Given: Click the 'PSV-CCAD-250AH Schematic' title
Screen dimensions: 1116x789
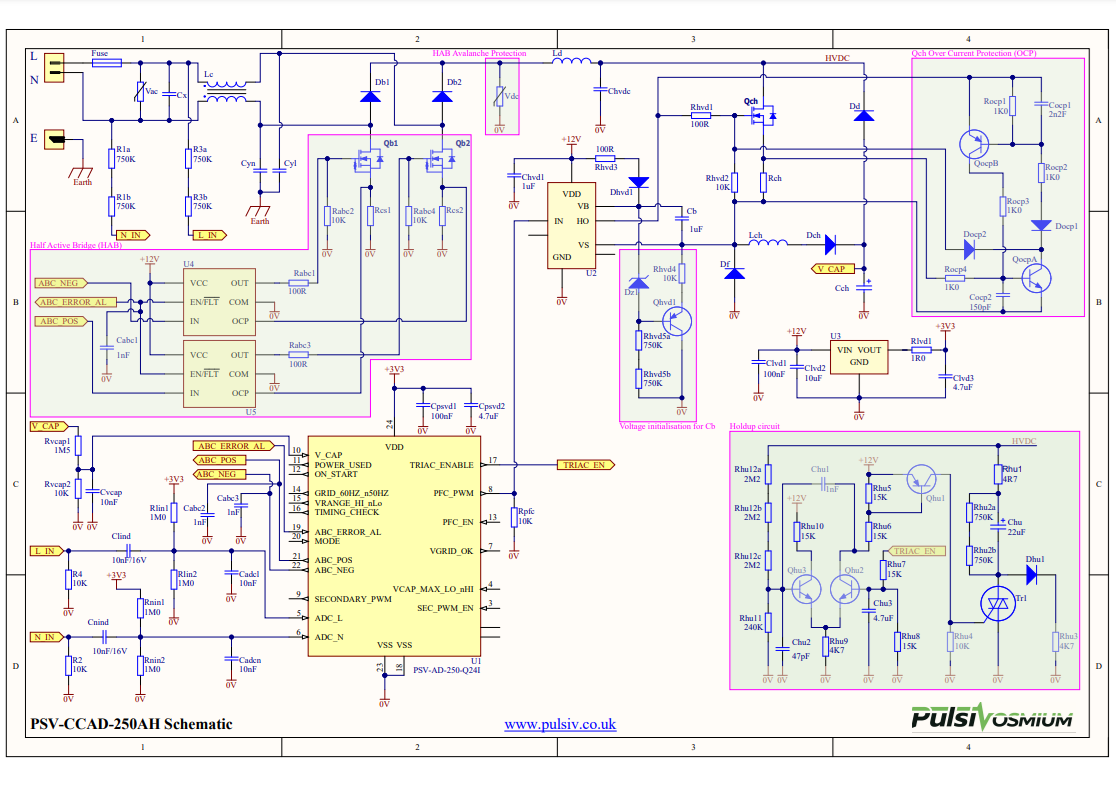Looking at the screenshot, I should pos(131,724).
